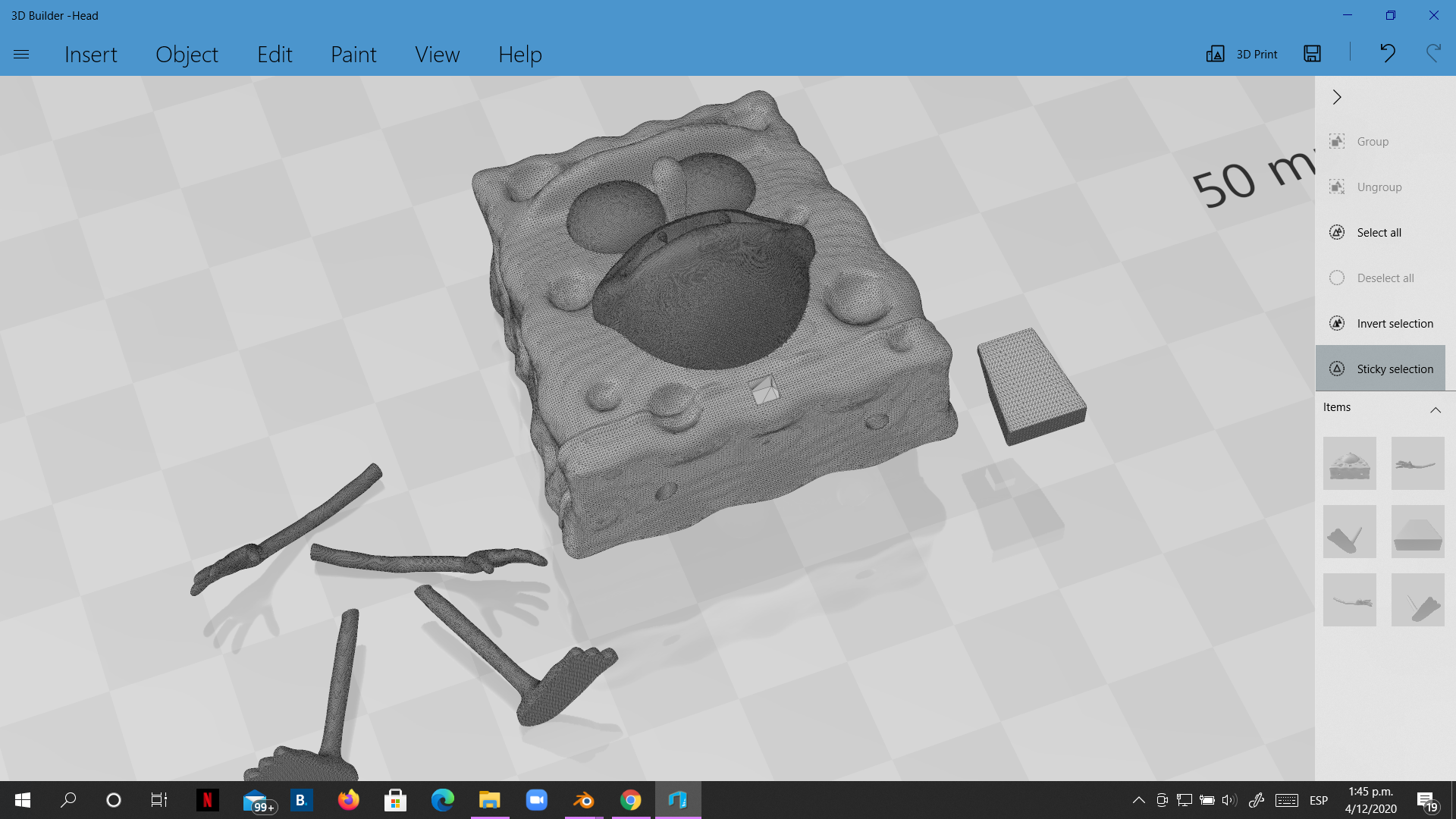This screenshot has width=1456, height=819.
Task: Select the SpongeBob head item thumbnail
Action: [1350, 463]
